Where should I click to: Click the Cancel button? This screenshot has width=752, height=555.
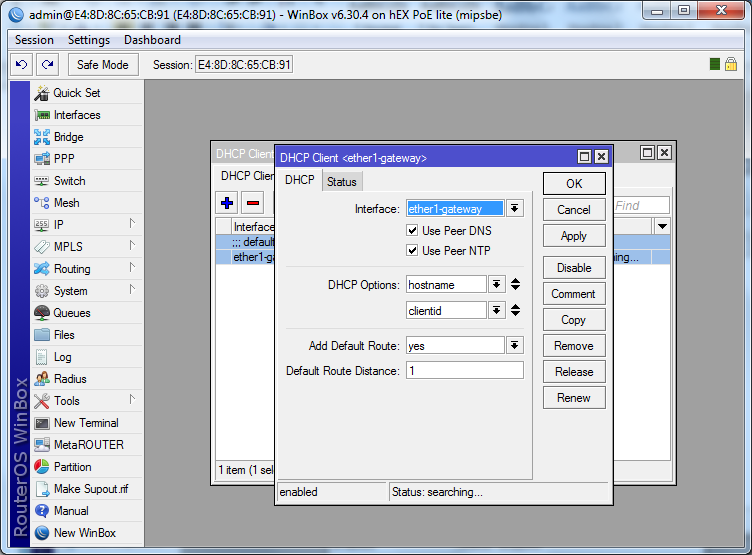click(x=574, y=210)
